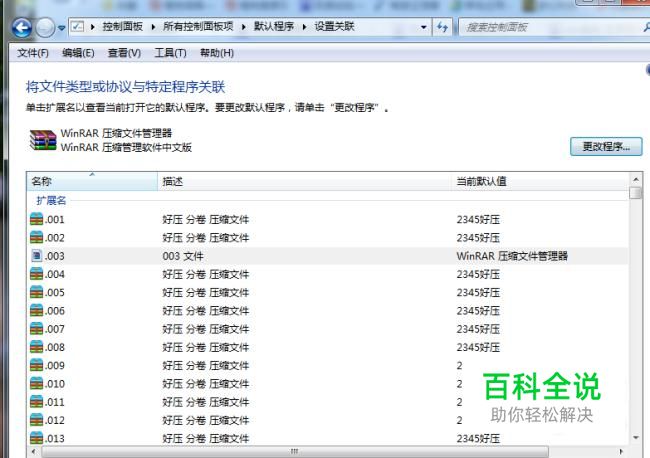Select the .010 file icon

coord(36,383)
